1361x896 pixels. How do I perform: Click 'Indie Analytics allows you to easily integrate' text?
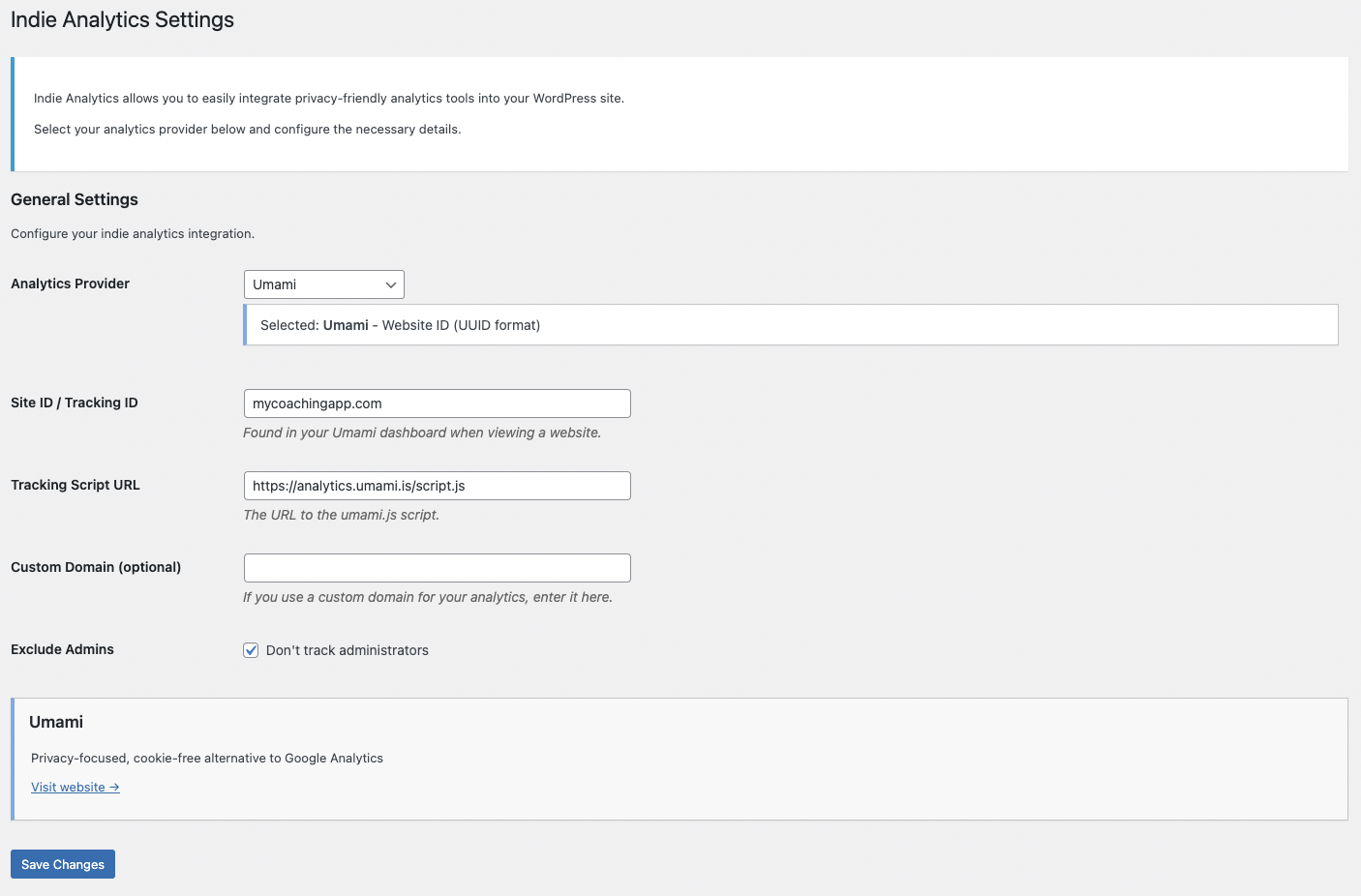[329, 98]
